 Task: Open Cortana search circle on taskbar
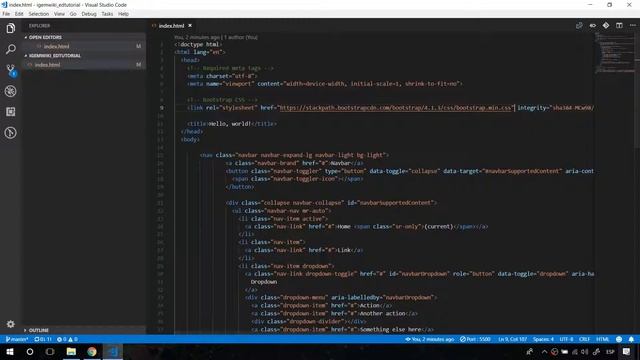point(30,351)
